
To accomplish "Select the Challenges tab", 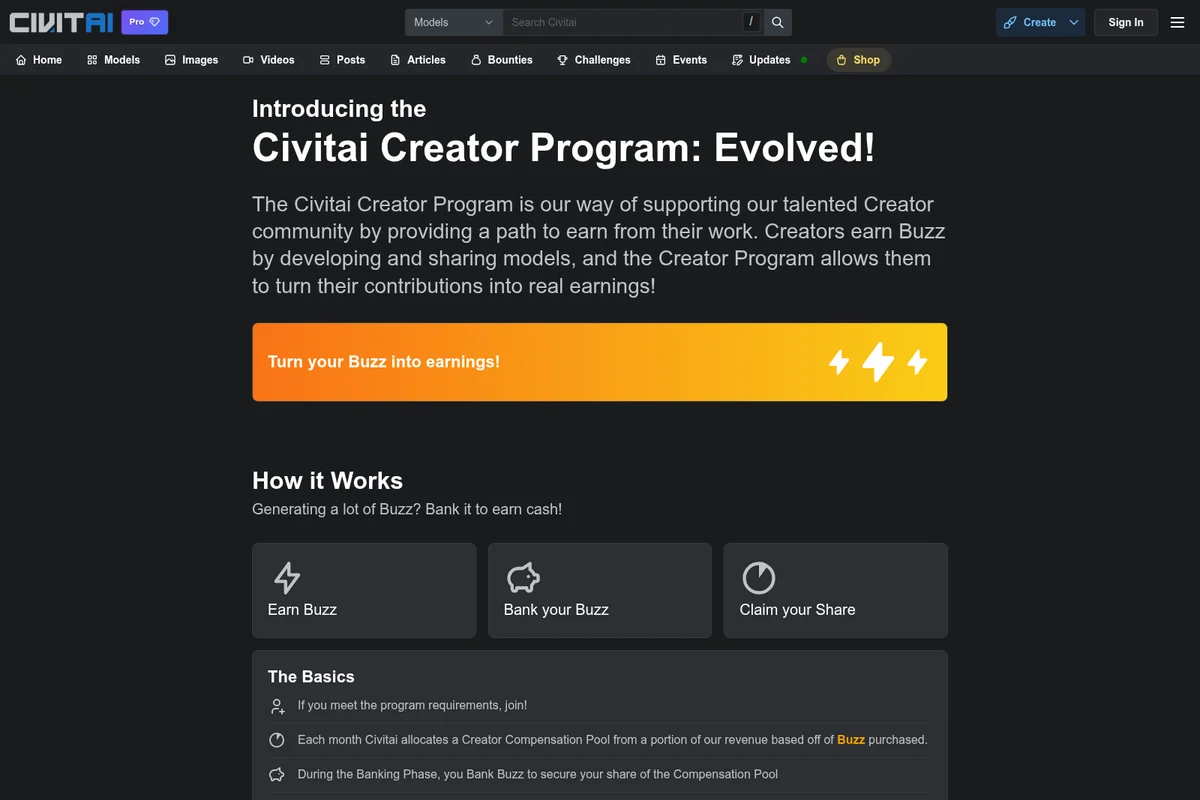I will 594,60.
